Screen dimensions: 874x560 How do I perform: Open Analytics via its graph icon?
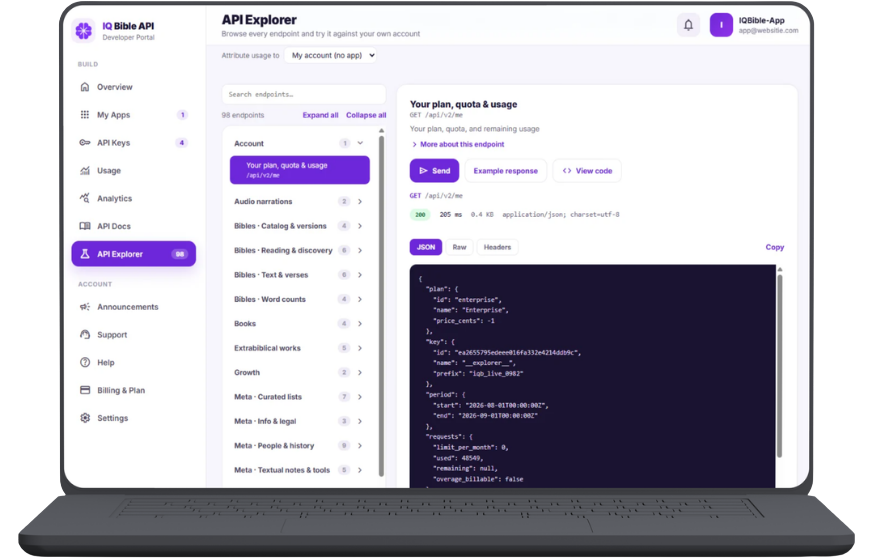(85, 198)
